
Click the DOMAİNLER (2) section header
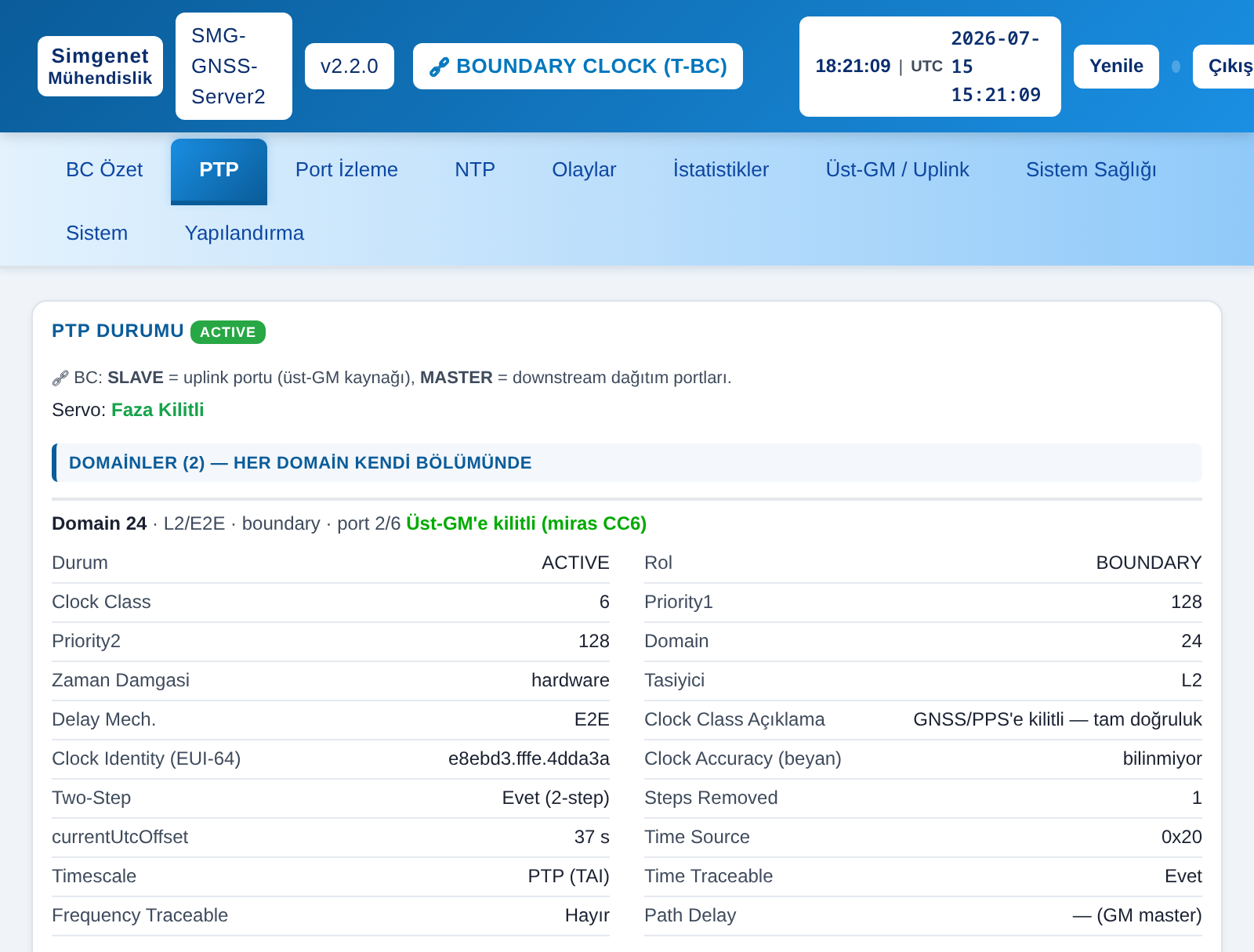(x=627, y=463)
